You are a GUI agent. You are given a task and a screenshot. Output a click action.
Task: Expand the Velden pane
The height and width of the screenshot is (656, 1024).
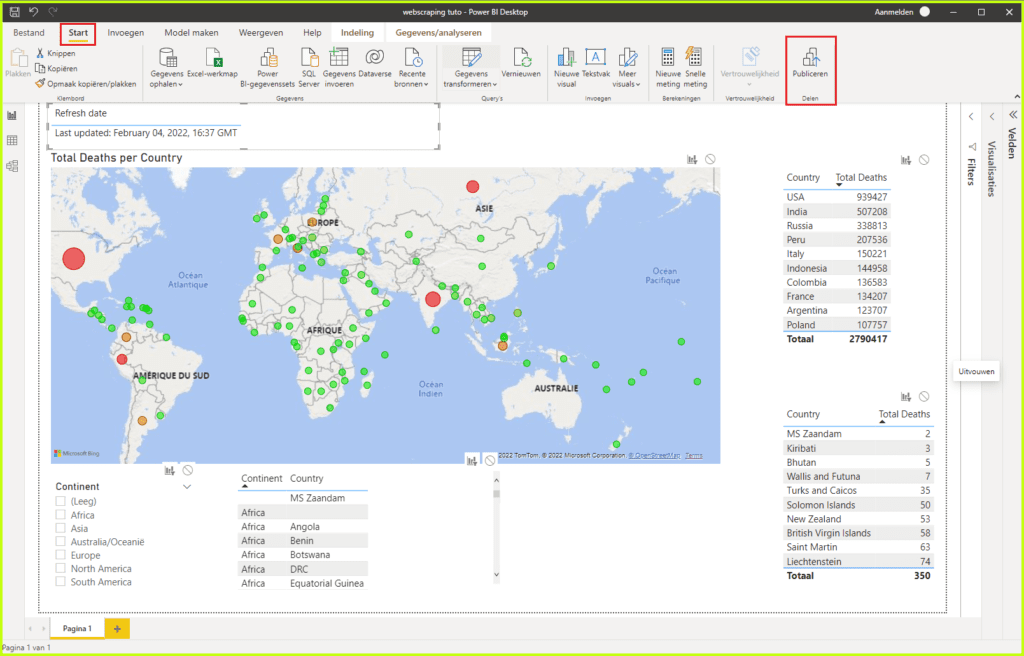click(x=1013, y=115)
